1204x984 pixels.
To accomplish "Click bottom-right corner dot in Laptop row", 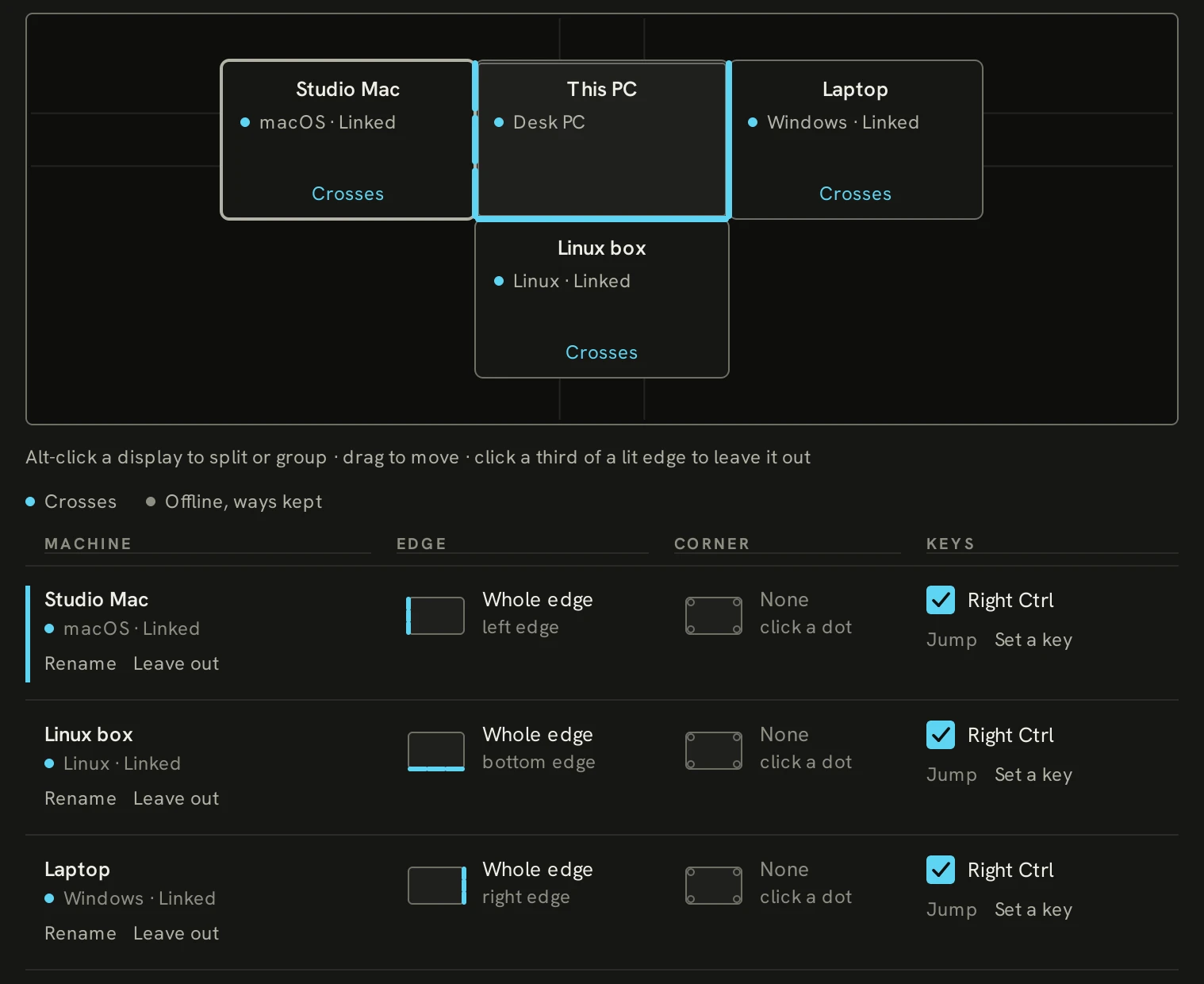I will pyautogui.click(x=737, y=899).
